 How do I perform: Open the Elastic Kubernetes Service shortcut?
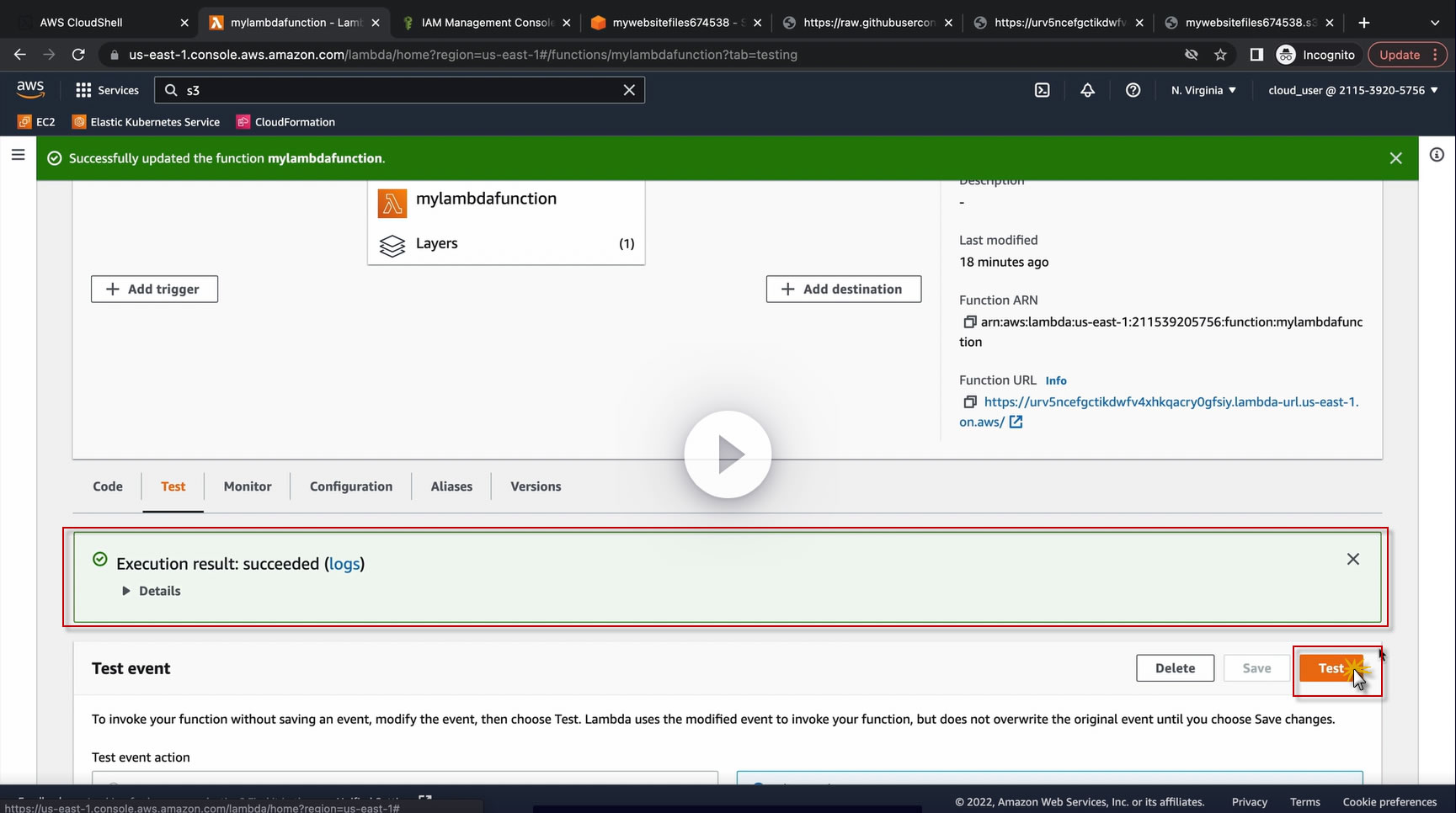click(x=146, y=122)
